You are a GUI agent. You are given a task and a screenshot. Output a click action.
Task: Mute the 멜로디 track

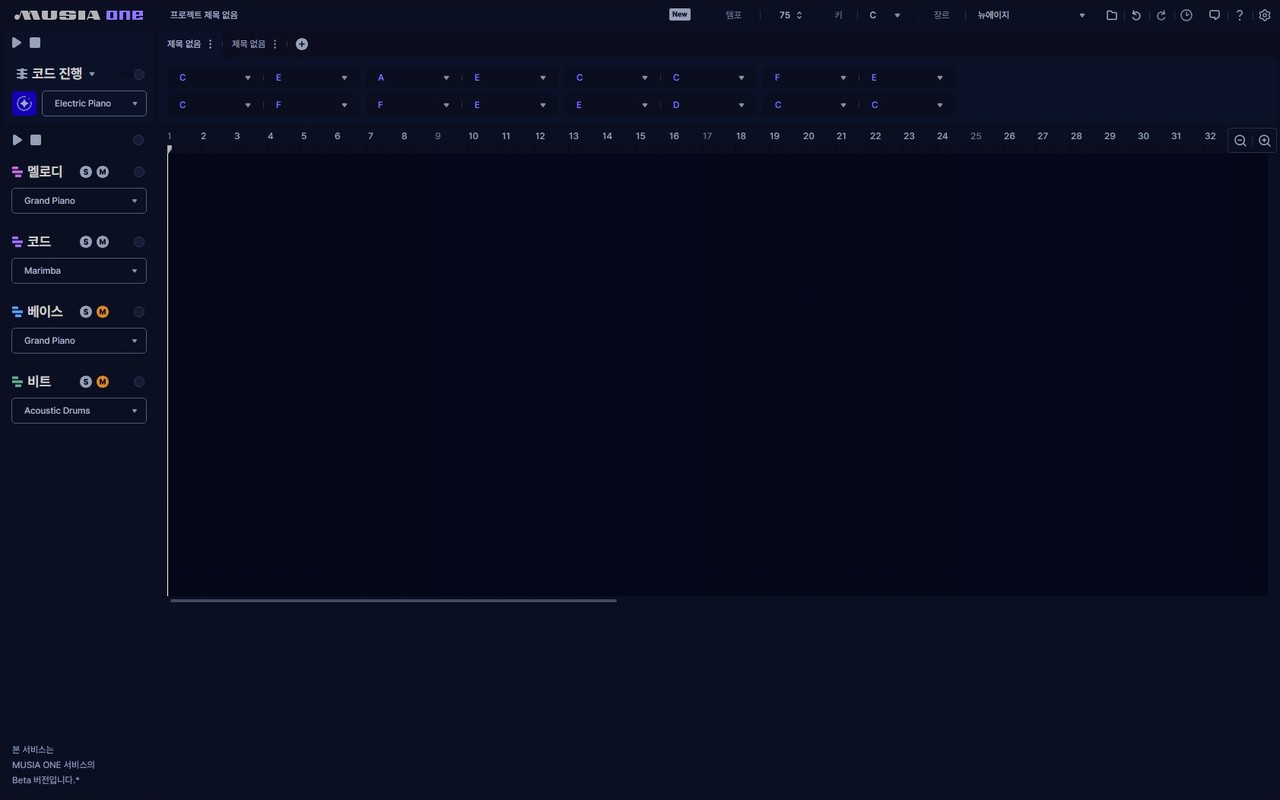click(x=102, y=172)
